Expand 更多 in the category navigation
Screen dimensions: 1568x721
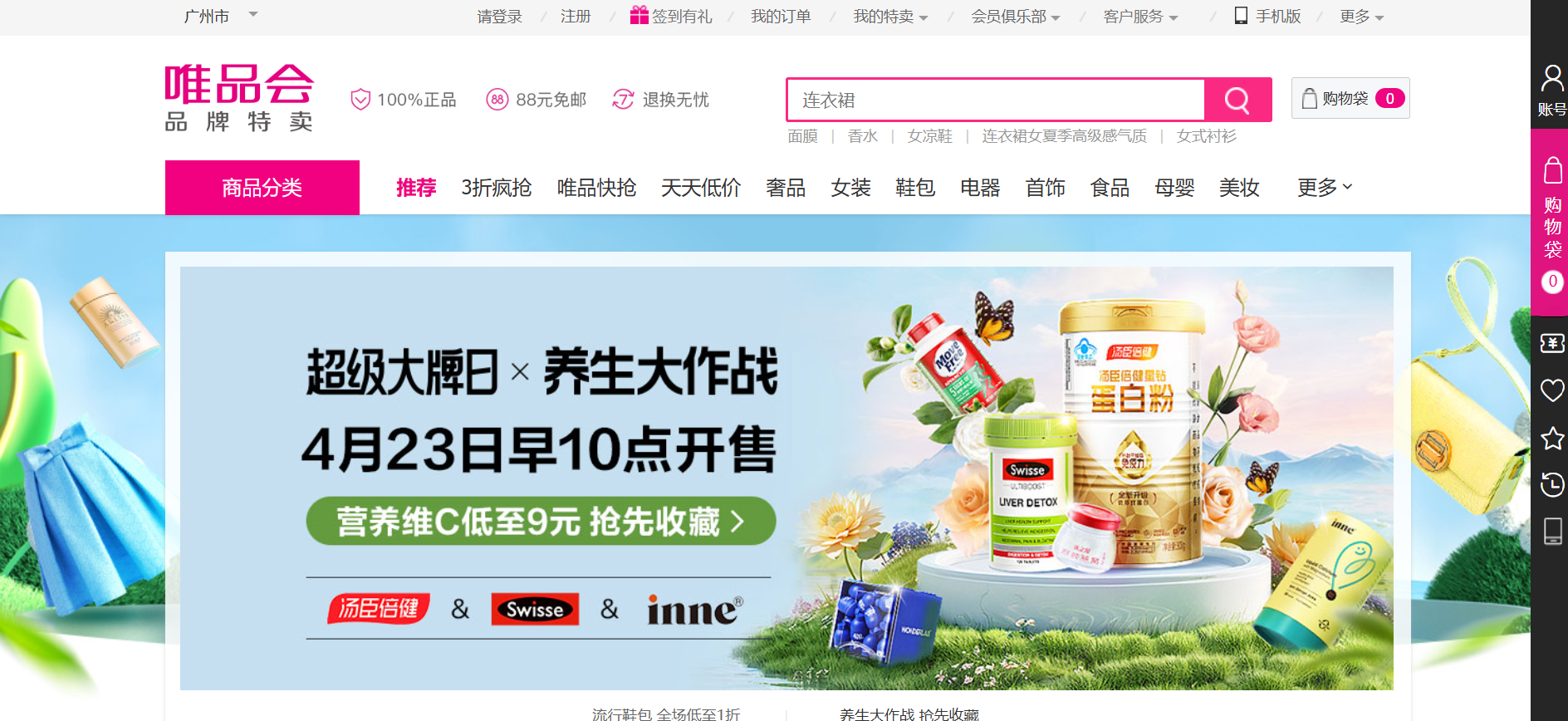tap(1325, 188)
